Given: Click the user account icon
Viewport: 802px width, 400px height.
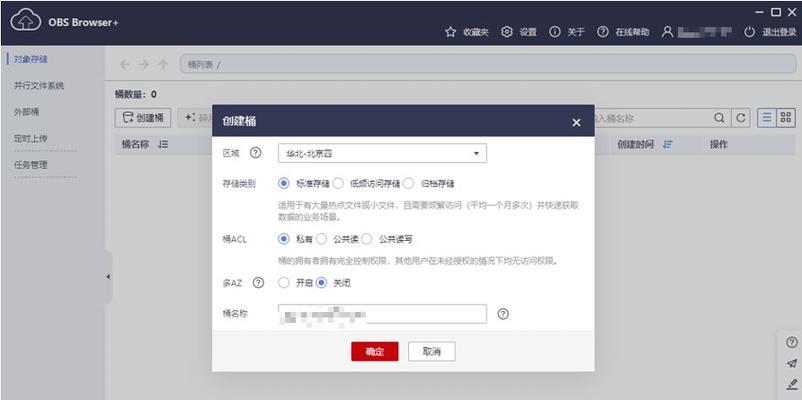Looking at the screenshot, I should pyautogui.click(x=667, y=32).
